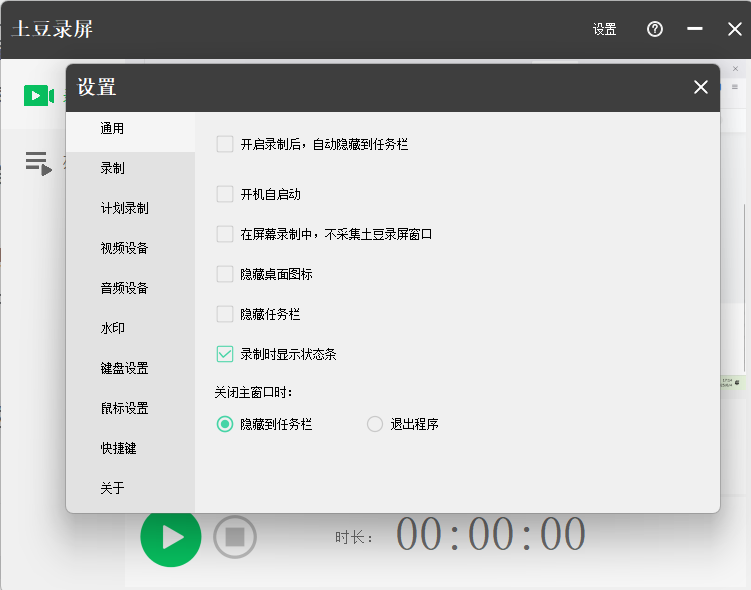Click the help question mark icon

pos(655,29)
